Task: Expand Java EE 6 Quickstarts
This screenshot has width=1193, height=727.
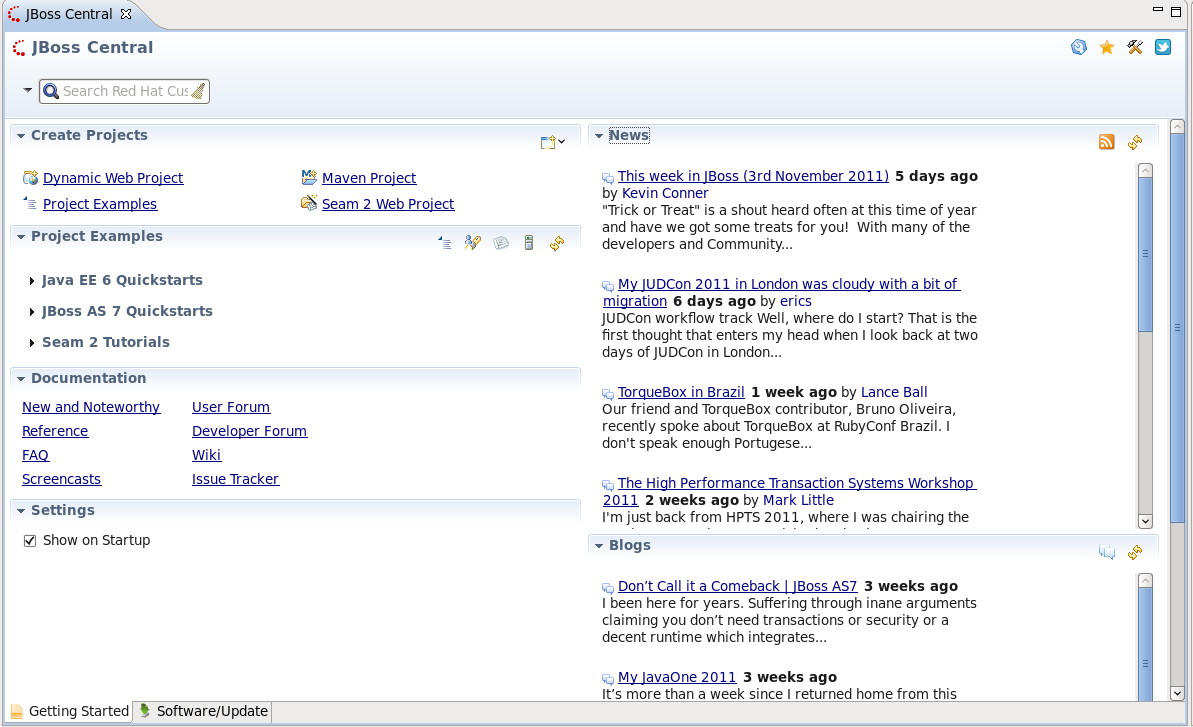Action: [32, 281]
